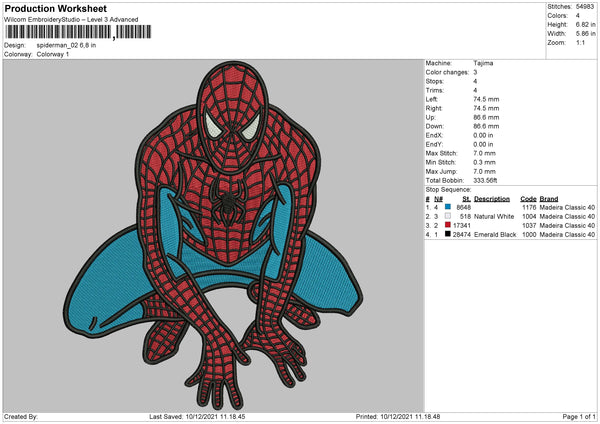Screen dimensions: 600x424
Task: Select the 'Production Worksheet' heading
Action: coord(55,8)
